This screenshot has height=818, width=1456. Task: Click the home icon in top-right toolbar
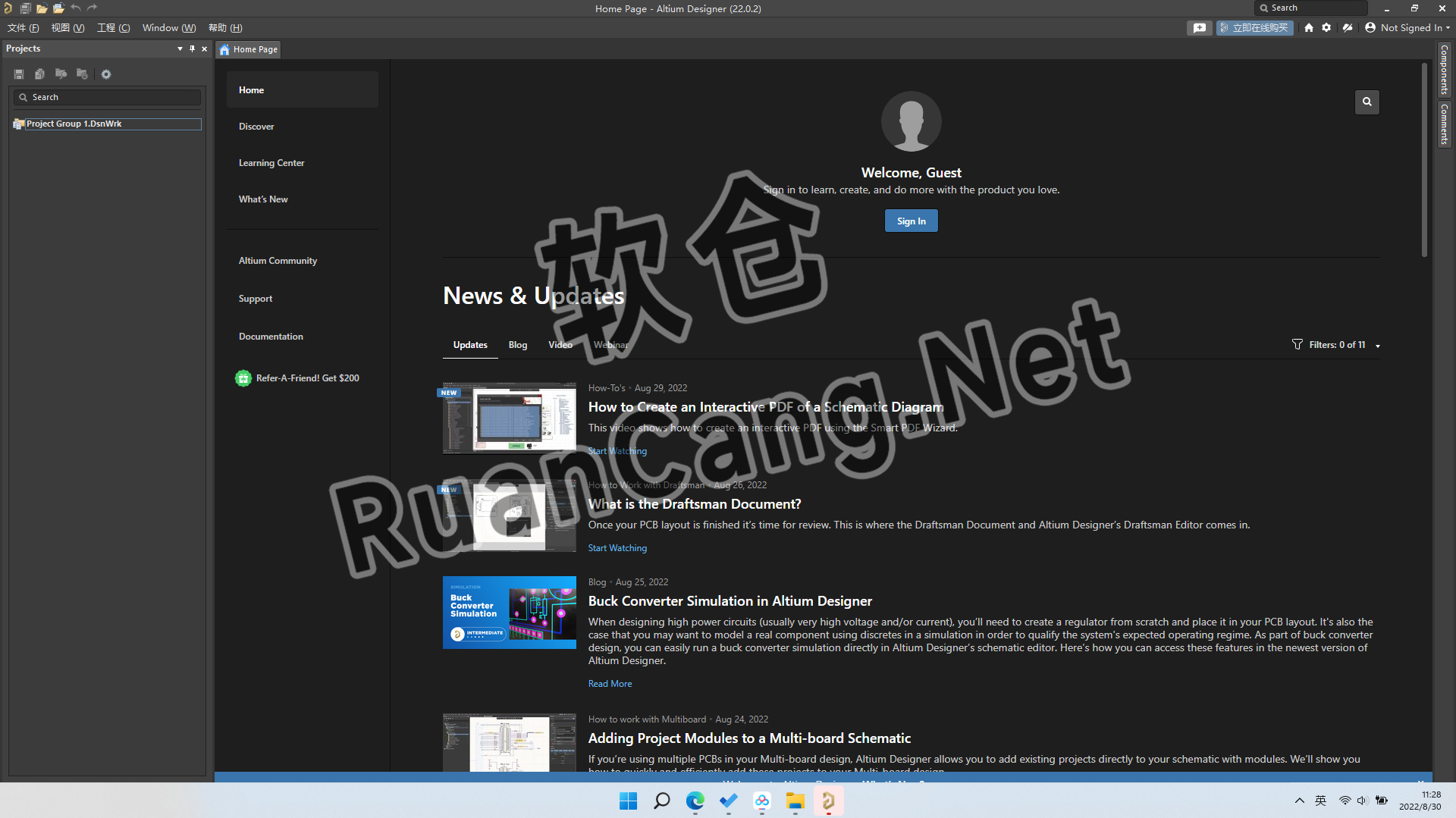[x=1309, y=28]
